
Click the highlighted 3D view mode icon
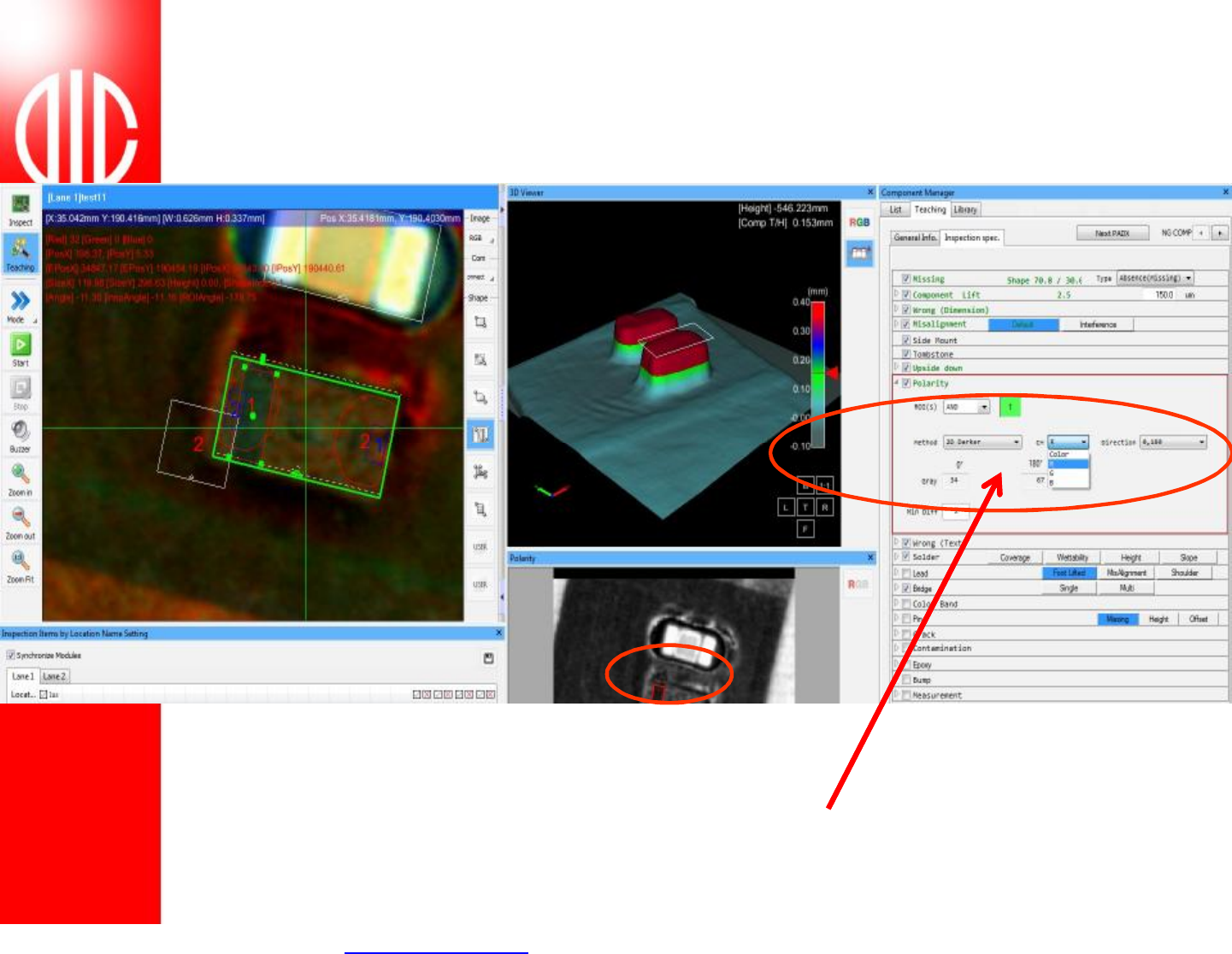click(859, 253)
